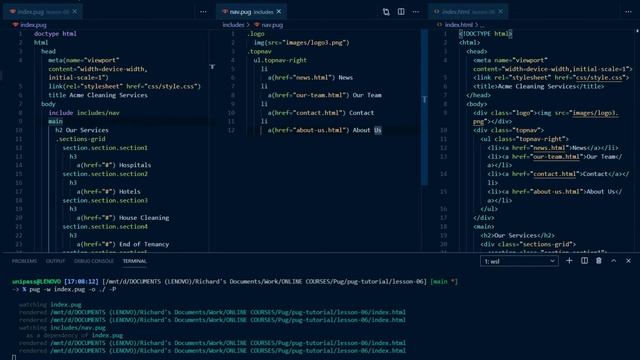The height and width of the screenshot is (360, 640).
Task: Click the open changes icon in the nav.pug group
Action: point(386,12)
